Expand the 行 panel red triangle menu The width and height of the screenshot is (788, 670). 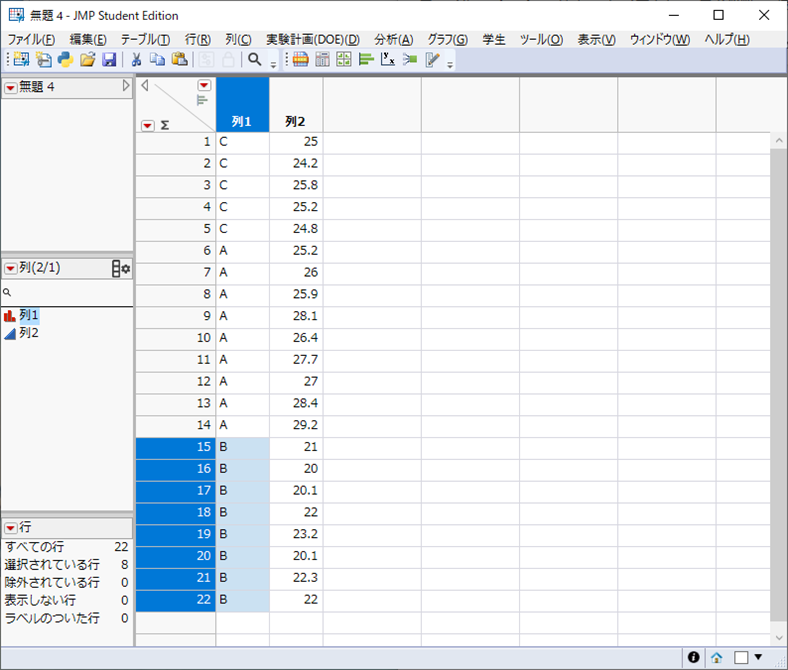click(10, 526)
